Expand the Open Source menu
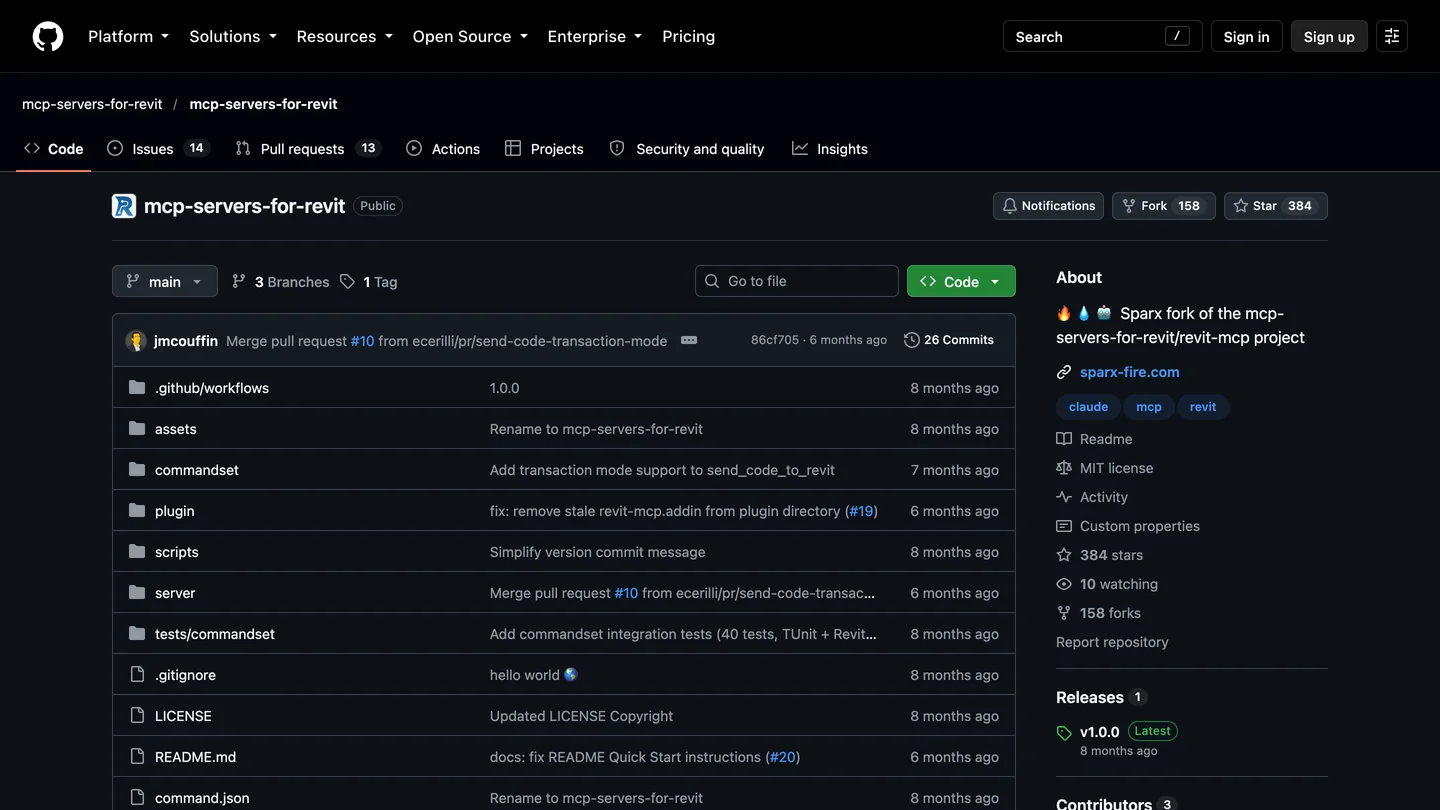 [470, 36]
